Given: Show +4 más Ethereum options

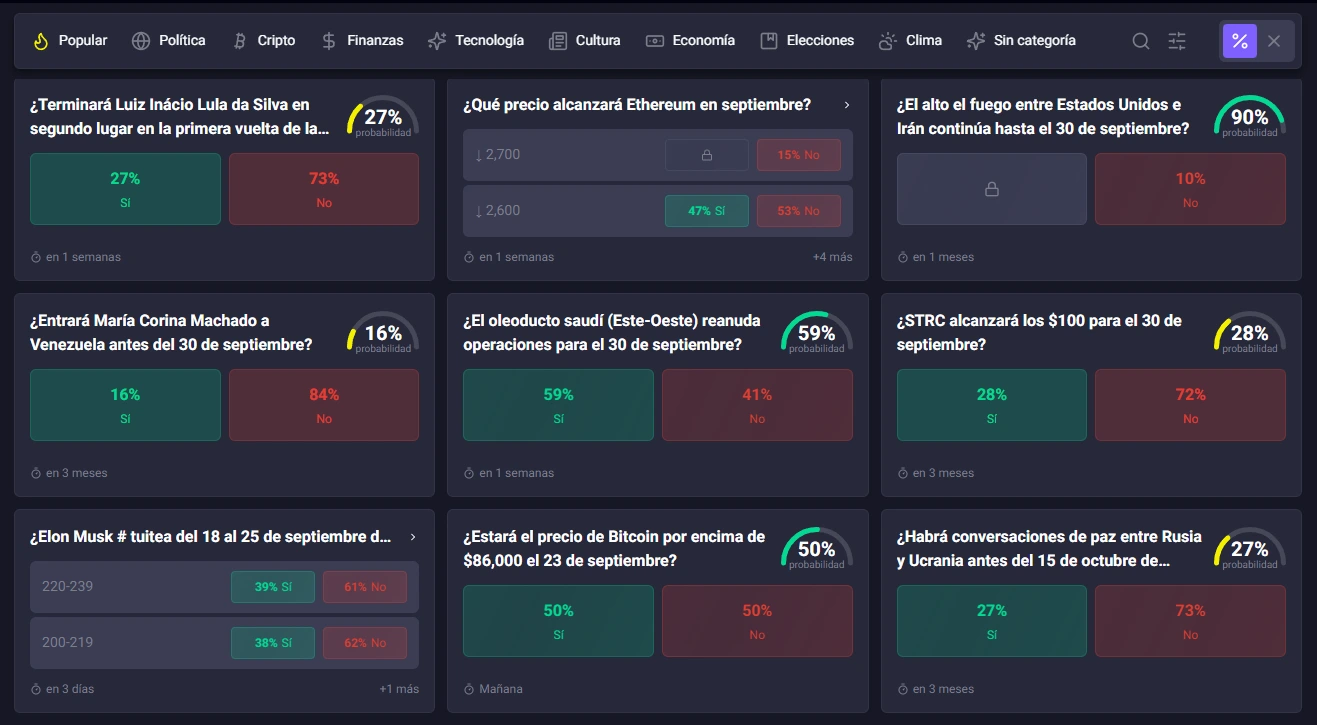Looking at the screenshot, I should (833, 257).
